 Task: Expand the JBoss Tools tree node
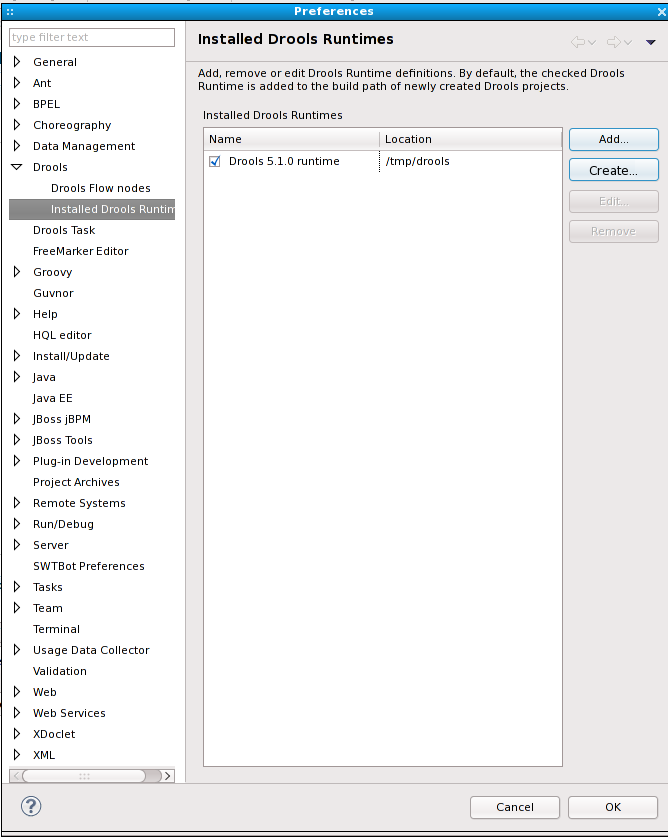tap(17, 439)
